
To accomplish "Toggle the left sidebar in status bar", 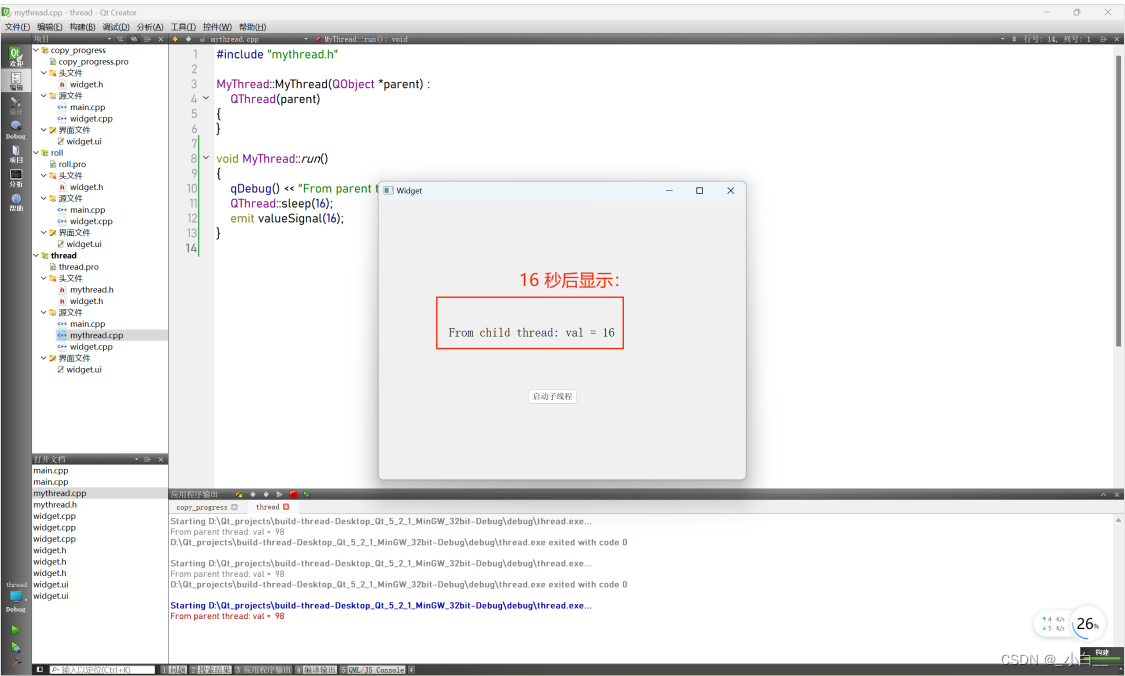I will (x=40, y=670).
